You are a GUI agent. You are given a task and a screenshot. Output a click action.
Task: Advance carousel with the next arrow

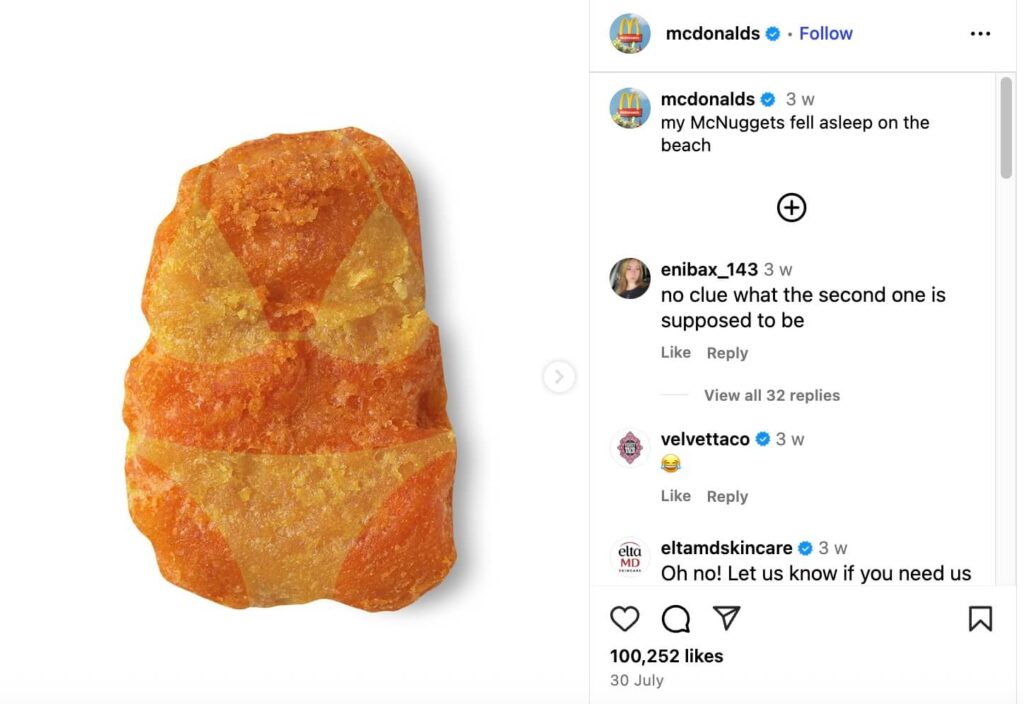click(559, 377)
